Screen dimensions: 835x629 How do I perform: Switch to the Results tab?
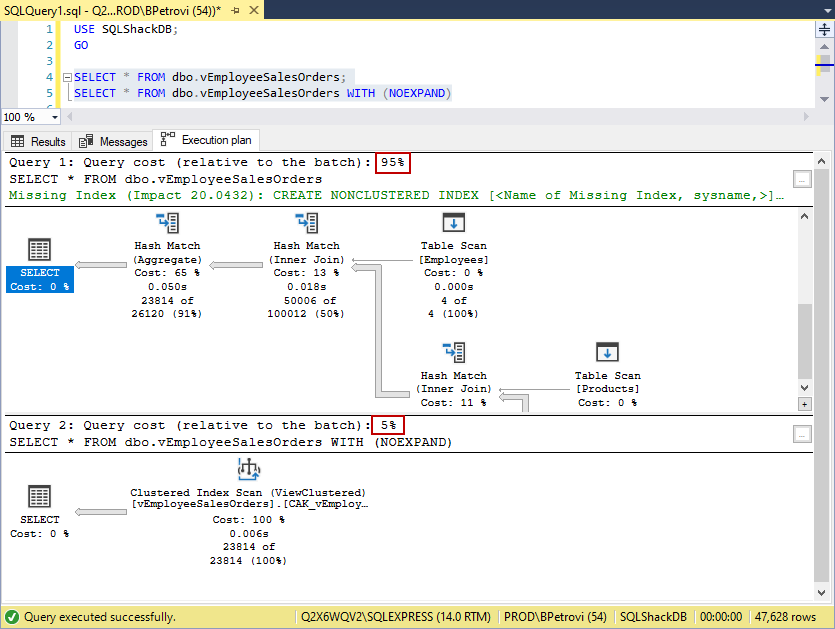click(38, 142)
